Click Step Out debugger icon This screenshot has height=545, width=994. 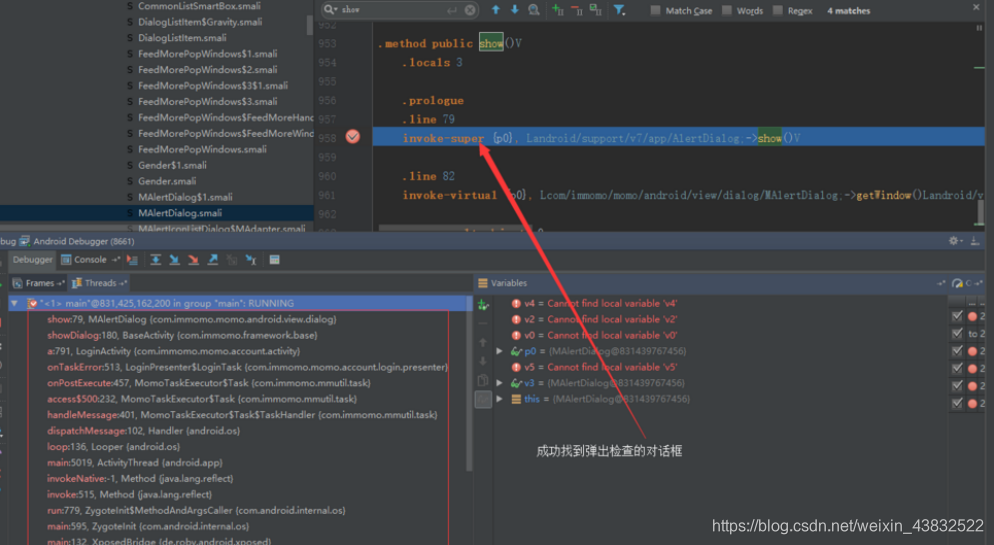click(x=212, y=260)
